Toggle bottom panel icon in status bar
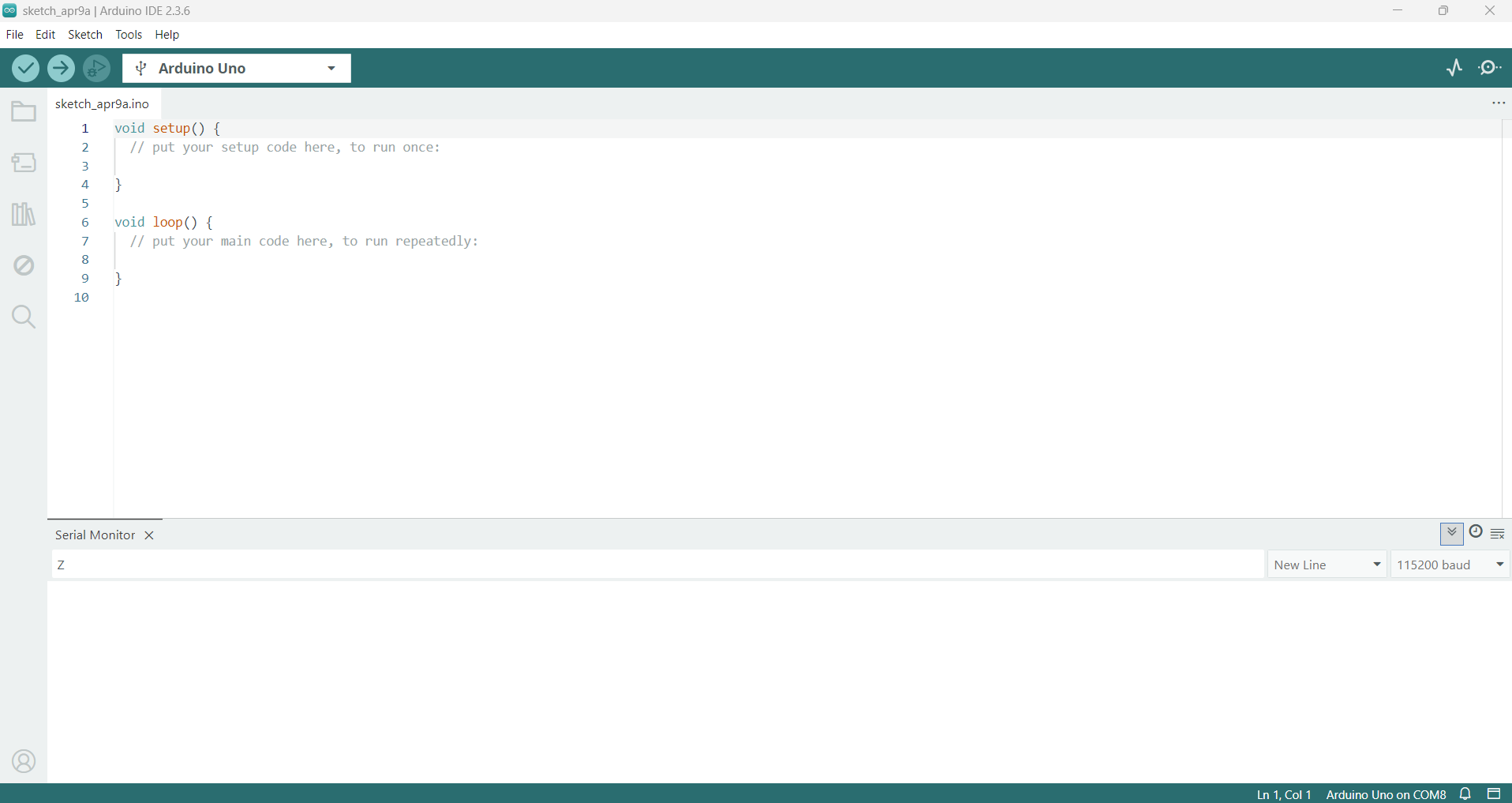Screen dimensions: 1512x803 pos(1494,794)
